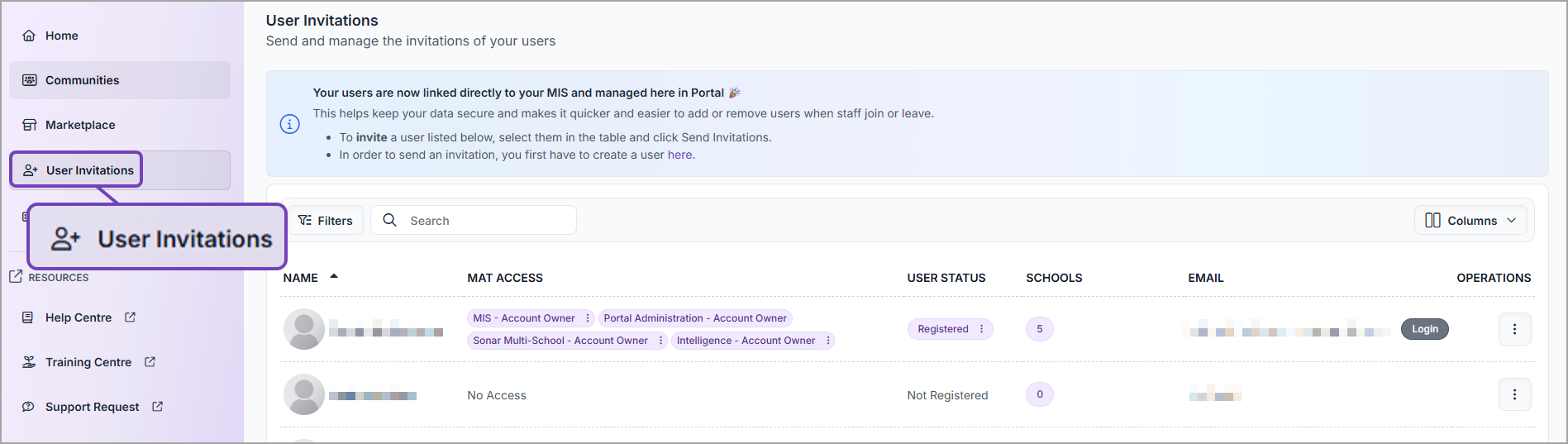Expand the Columns dropdown
The image size is (1568, 444).
click(1470, 221)
